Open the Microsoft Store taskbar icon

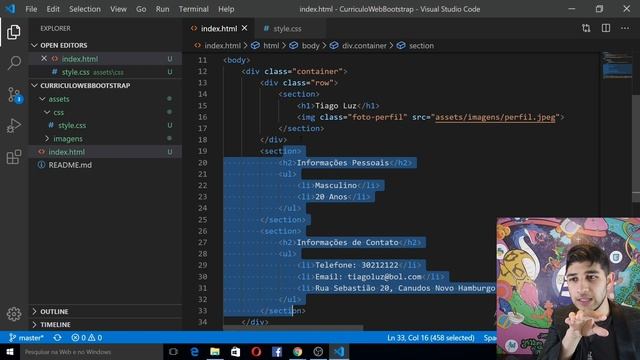236,351
